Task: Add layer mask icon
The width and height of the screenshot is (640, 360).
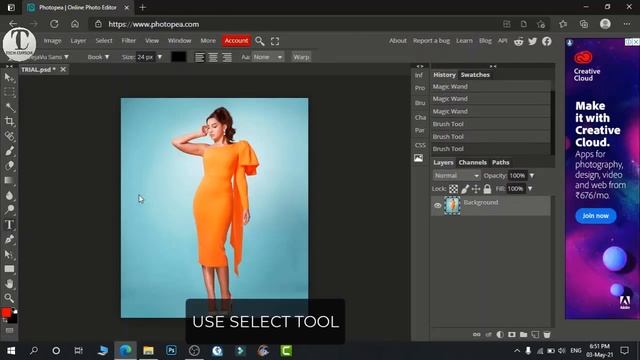Action: point(511,335)
